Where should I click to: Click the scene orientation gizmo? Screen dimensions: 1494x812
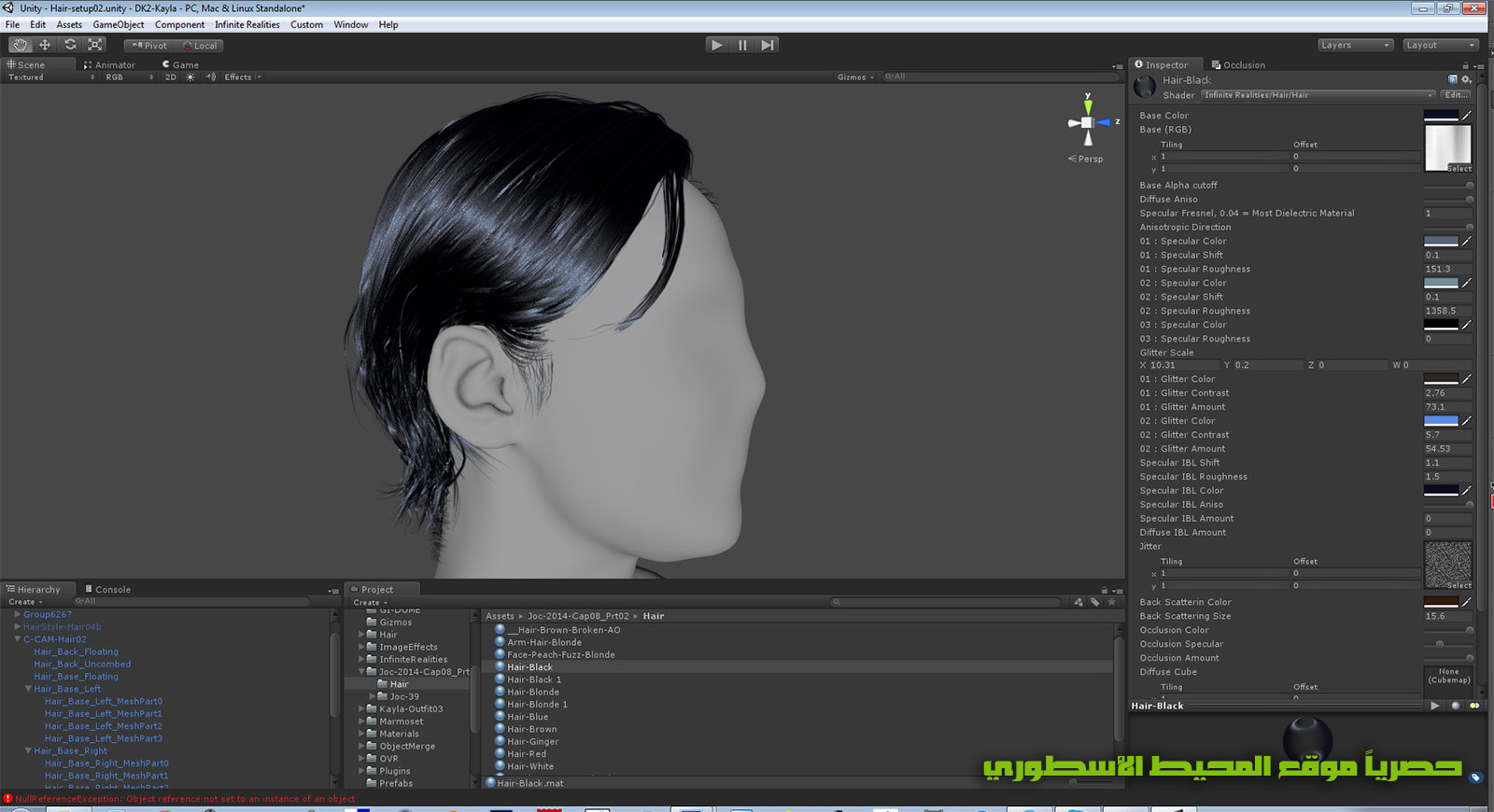[1088, 122]
